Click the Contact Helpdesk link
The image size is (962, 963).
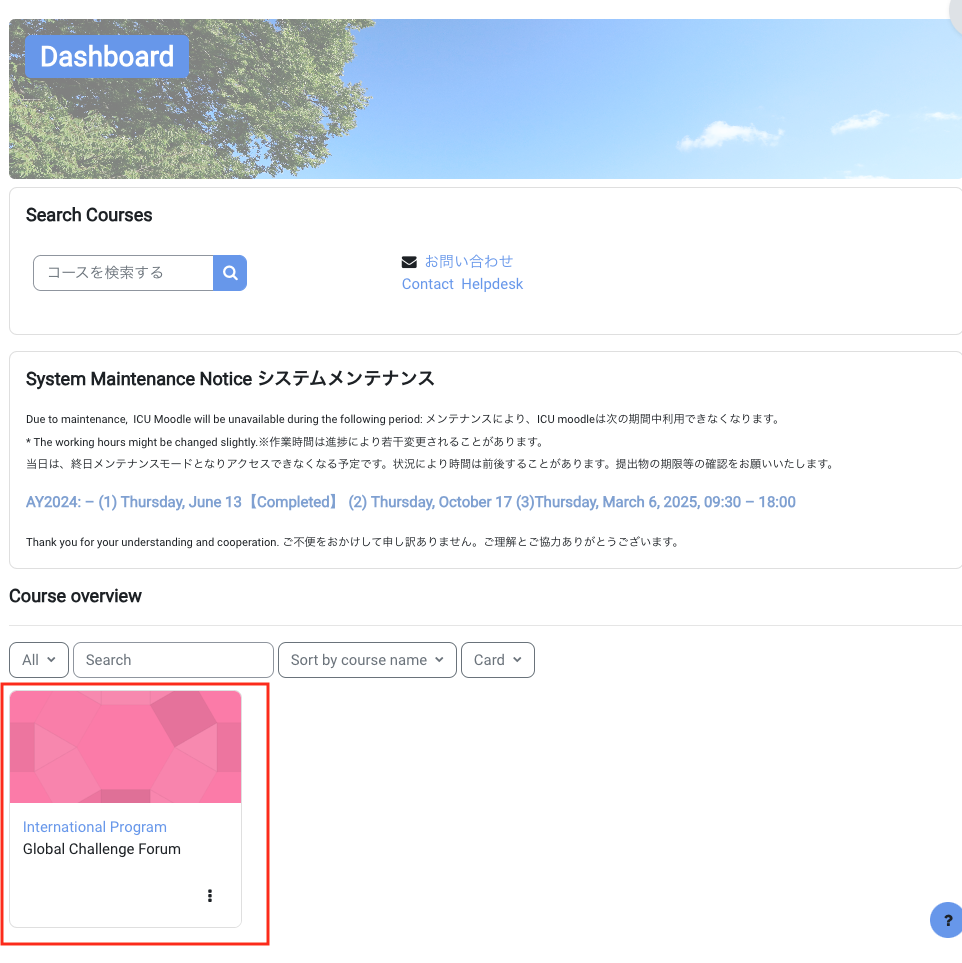pyautogui.click(x=462, y=284)
